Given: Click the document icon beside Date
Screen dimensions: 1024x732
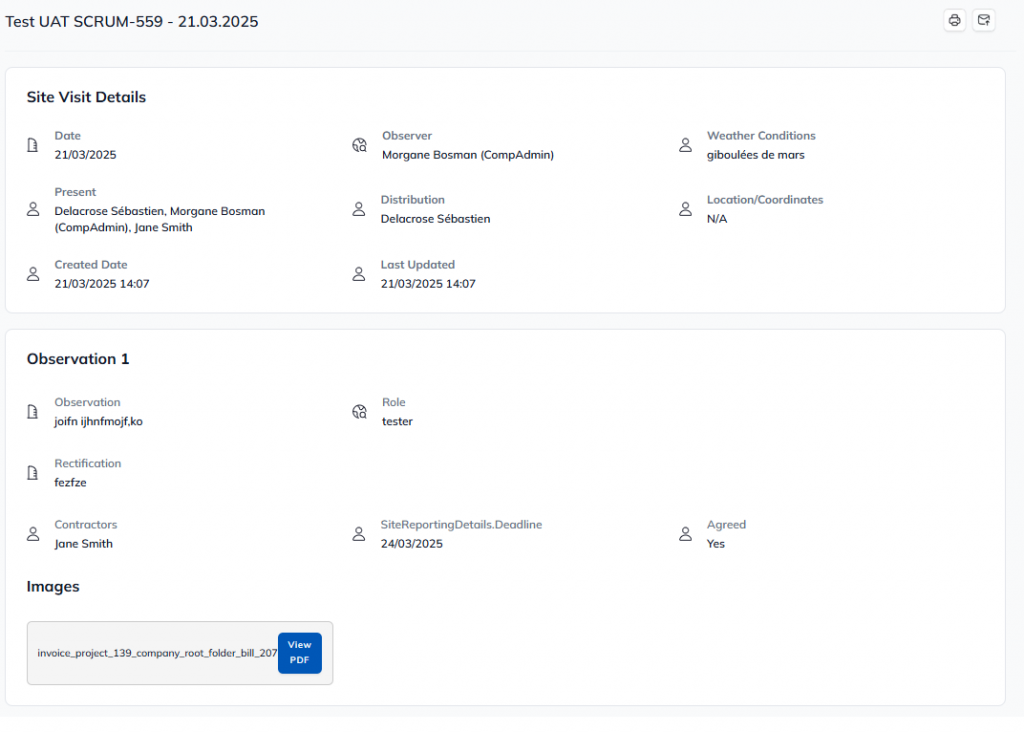Looking at the screenshot, I should point(33,146).
